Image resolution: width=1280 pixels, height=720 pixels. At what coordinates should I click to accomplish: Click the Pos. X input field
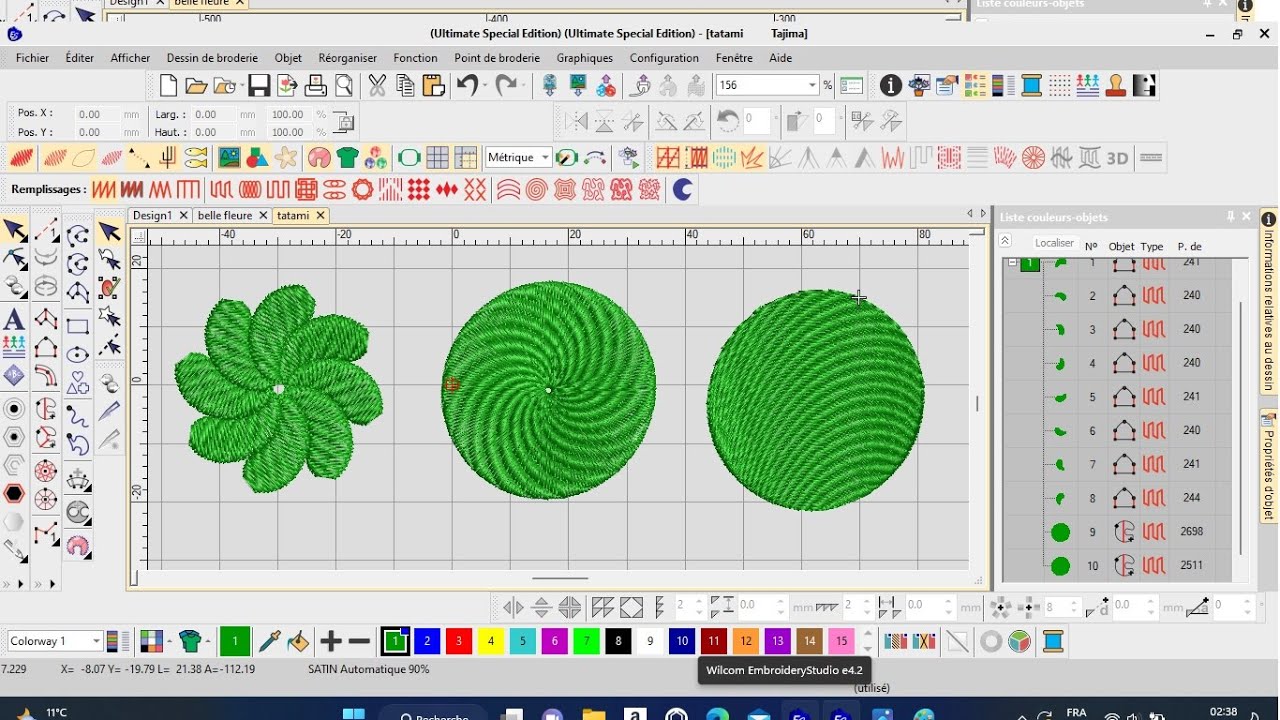(97, 114)
